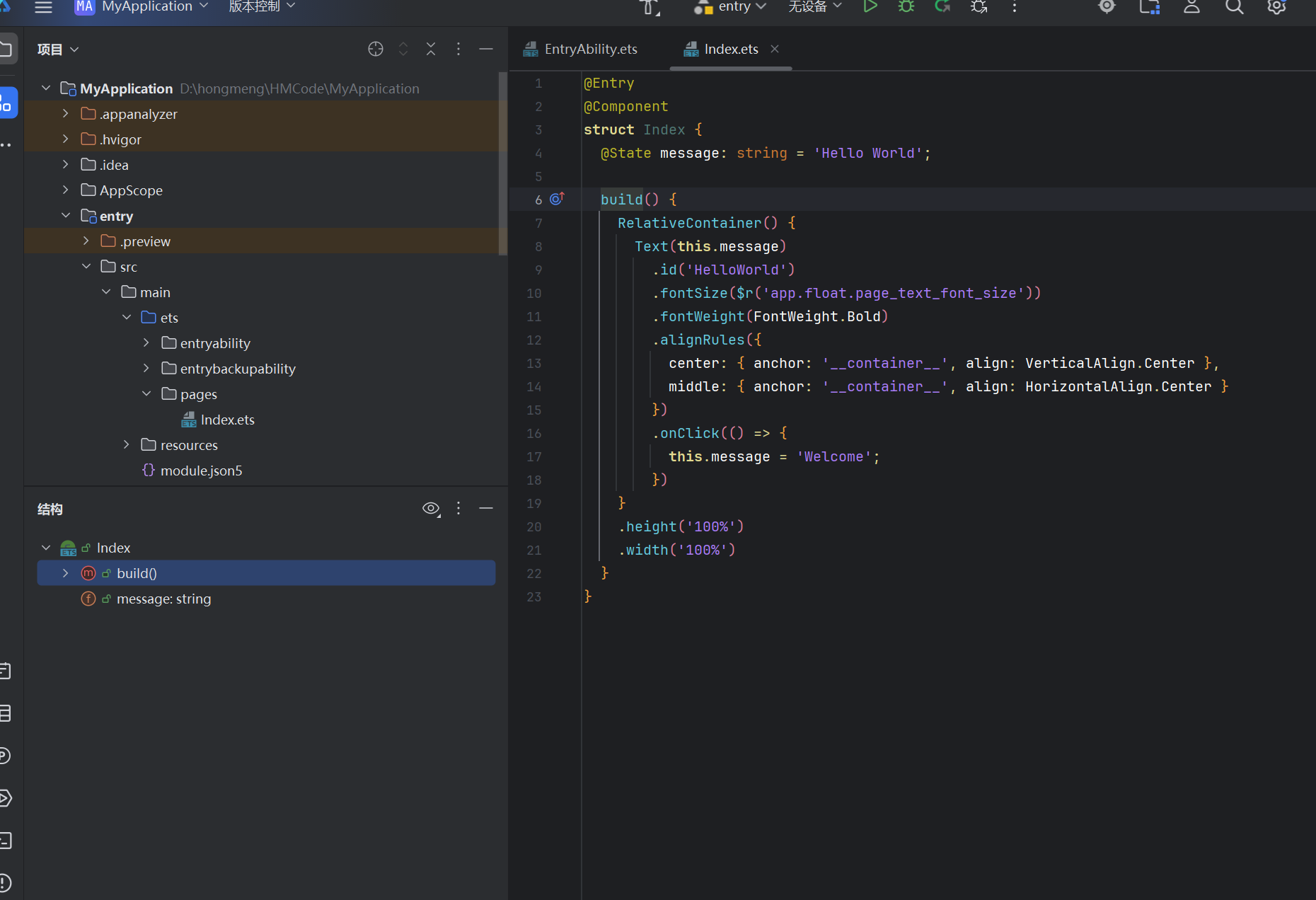Open the main hamburger menu

[43, 8]
